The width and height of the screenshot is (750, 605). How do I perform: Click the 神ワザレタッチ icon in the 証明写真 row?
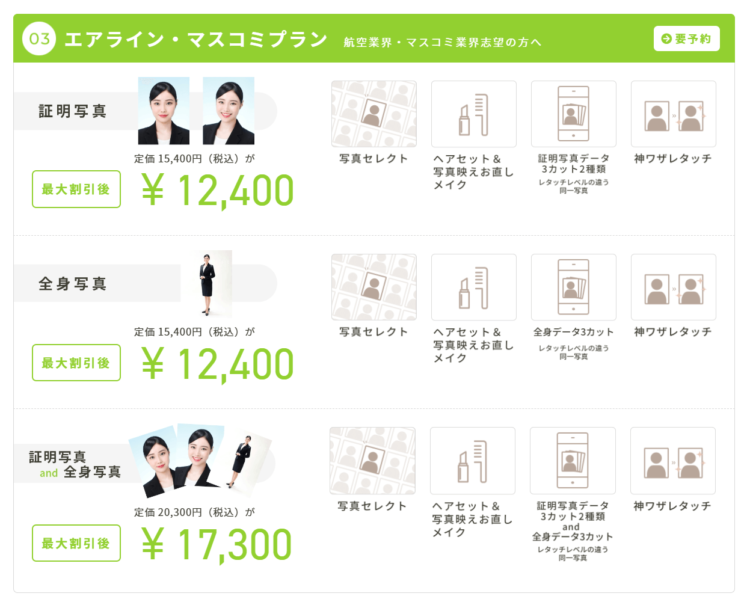click(673, 114)
